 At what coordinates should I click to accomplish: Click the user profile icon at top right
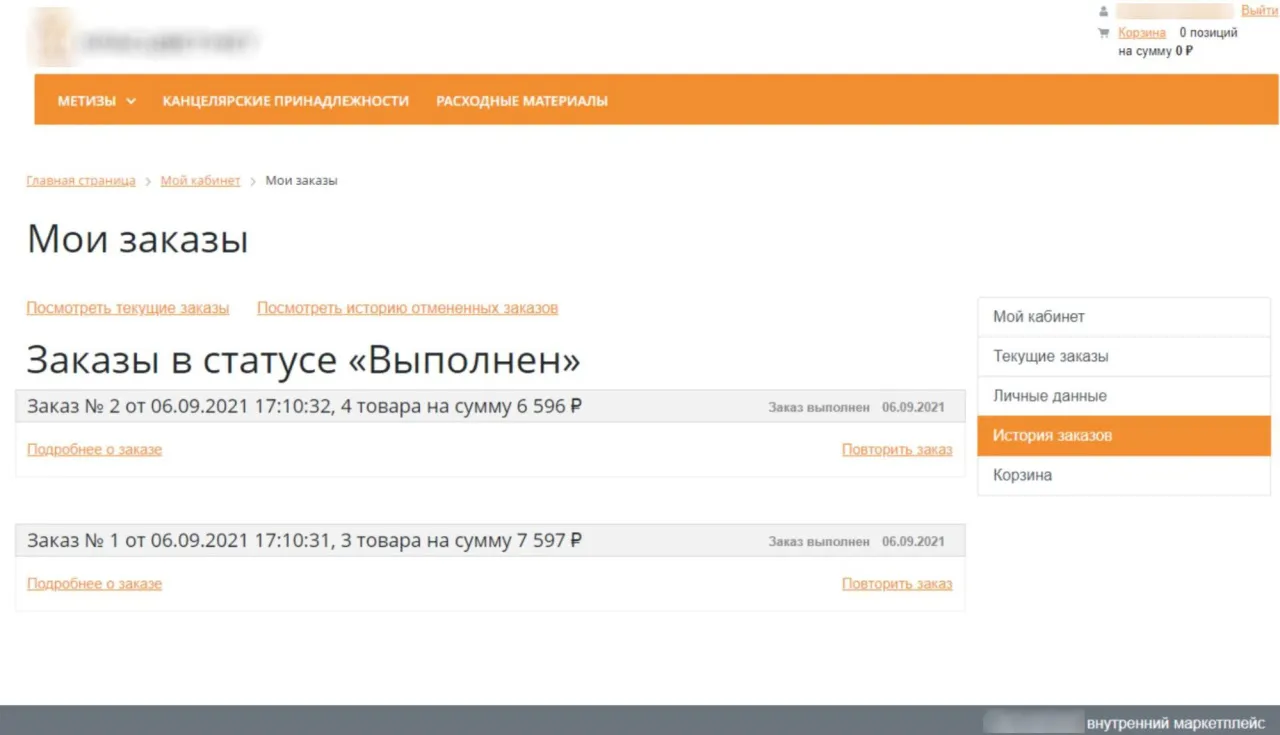pyautogui.click(x=1101, y=10)
